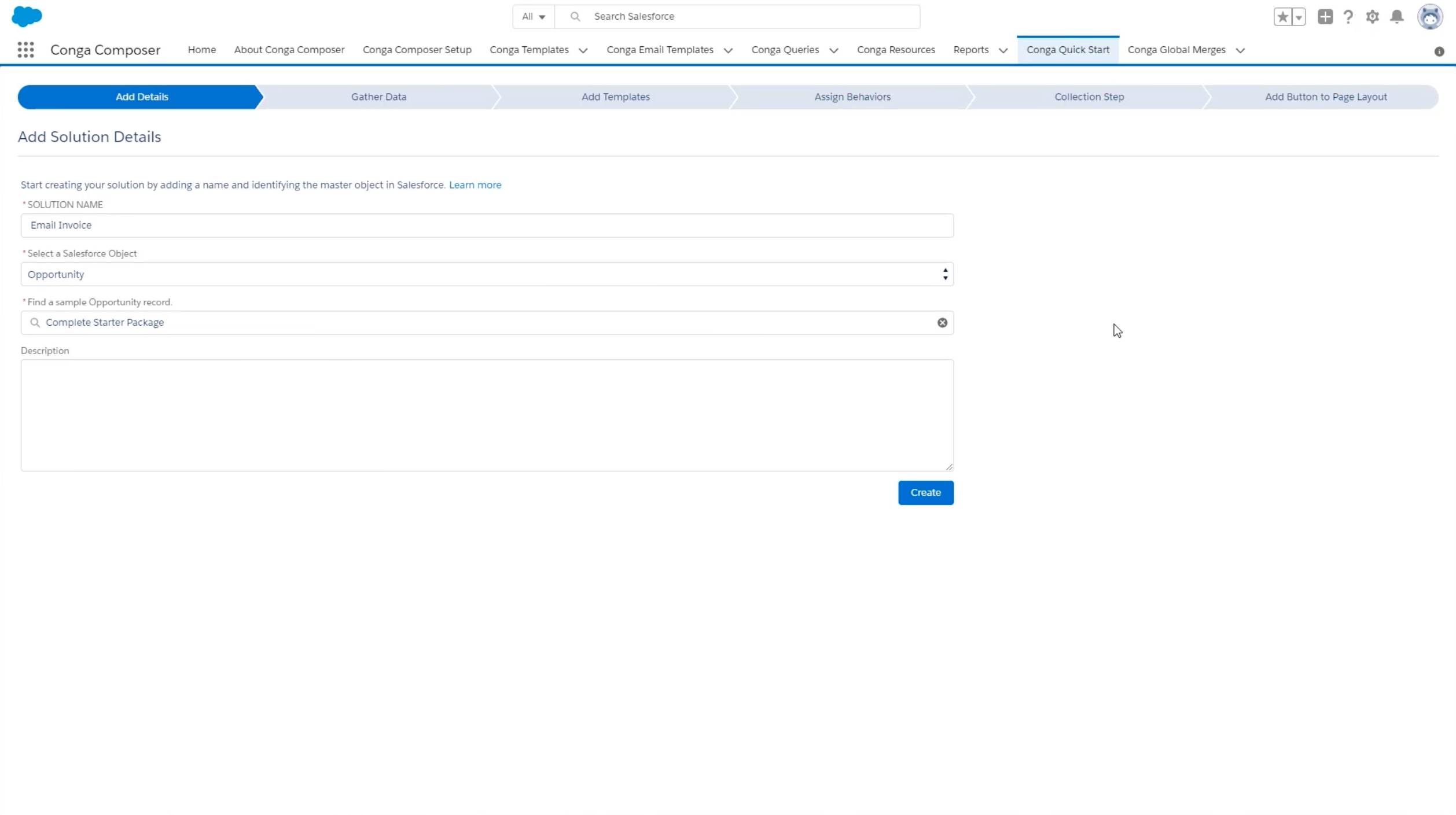Open the global actions plus icon
This screenshot has width=1456, height=815.
1325,17
